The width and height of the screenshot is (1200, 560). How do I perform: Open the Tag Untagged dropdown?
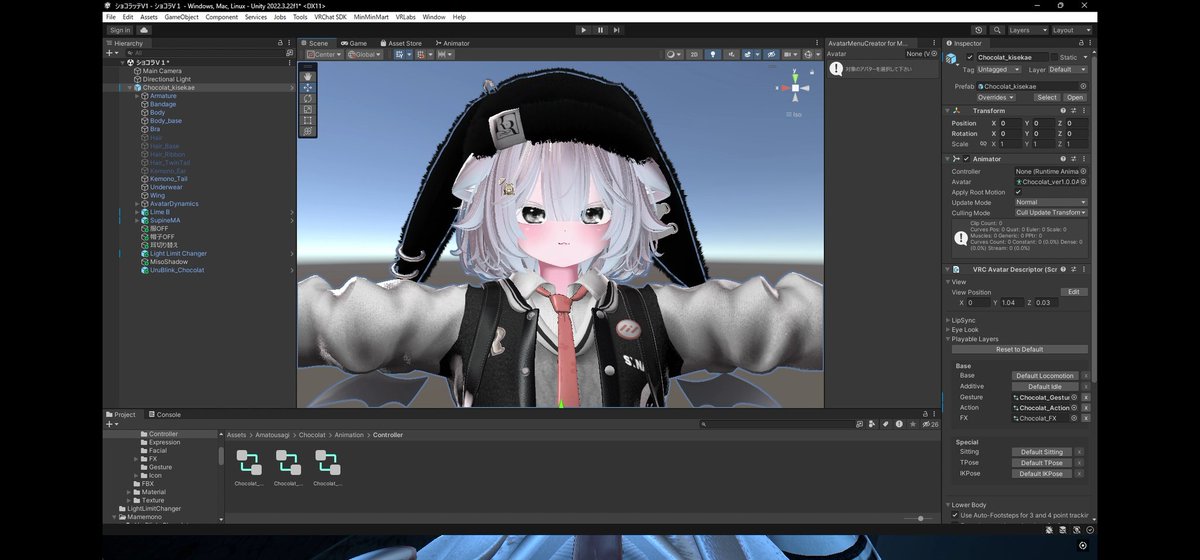tap(998, 69)
